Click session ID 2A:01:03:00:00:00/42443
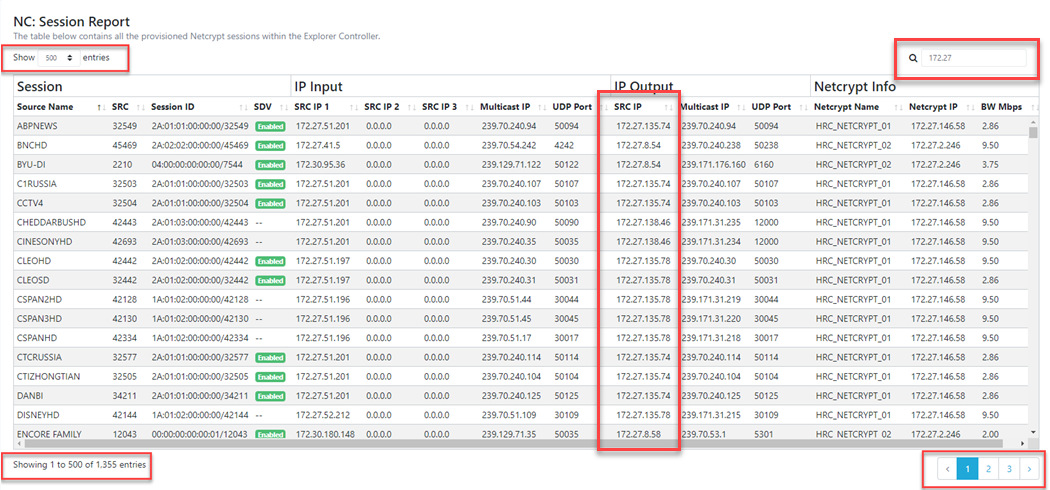This screenshot has width=1050, height=490. pos(200,222)
